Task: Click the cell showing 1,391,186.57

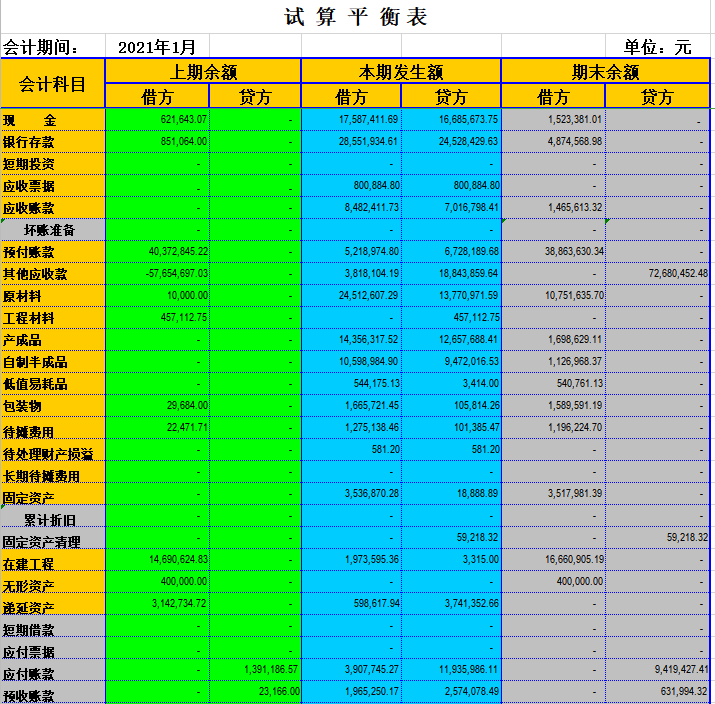Action: [255, 670]
